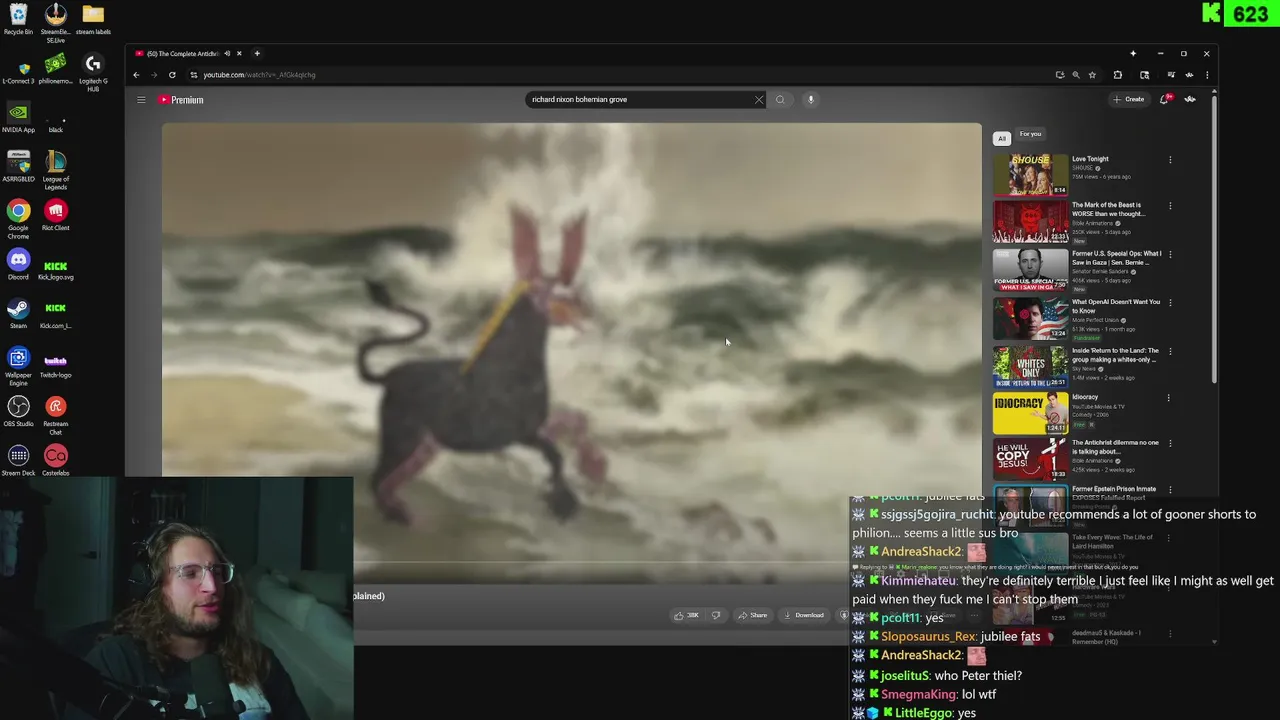Reload the page in browser
The width and height of the screenshot is (1280, 720).
click(172, 75)
